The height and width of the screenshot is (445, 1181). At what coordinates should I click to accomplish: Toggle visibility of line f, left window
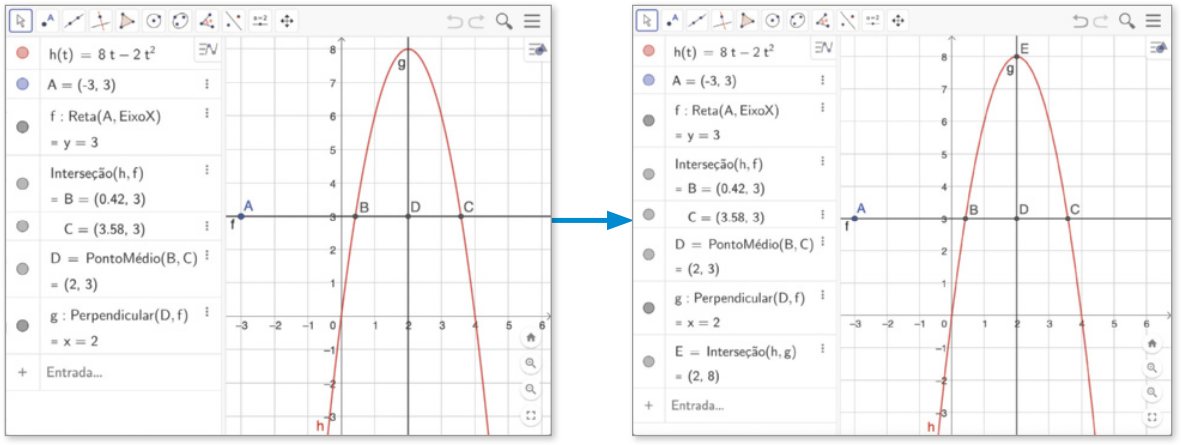pyautogui.click(x=23, y=126)
